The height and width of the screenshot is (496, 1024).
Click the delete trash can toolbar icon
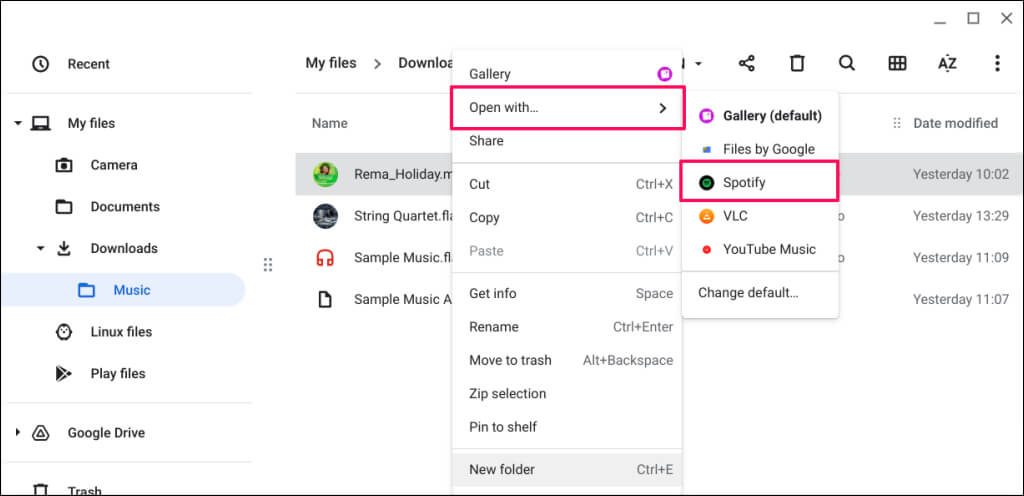pos(797,63)
